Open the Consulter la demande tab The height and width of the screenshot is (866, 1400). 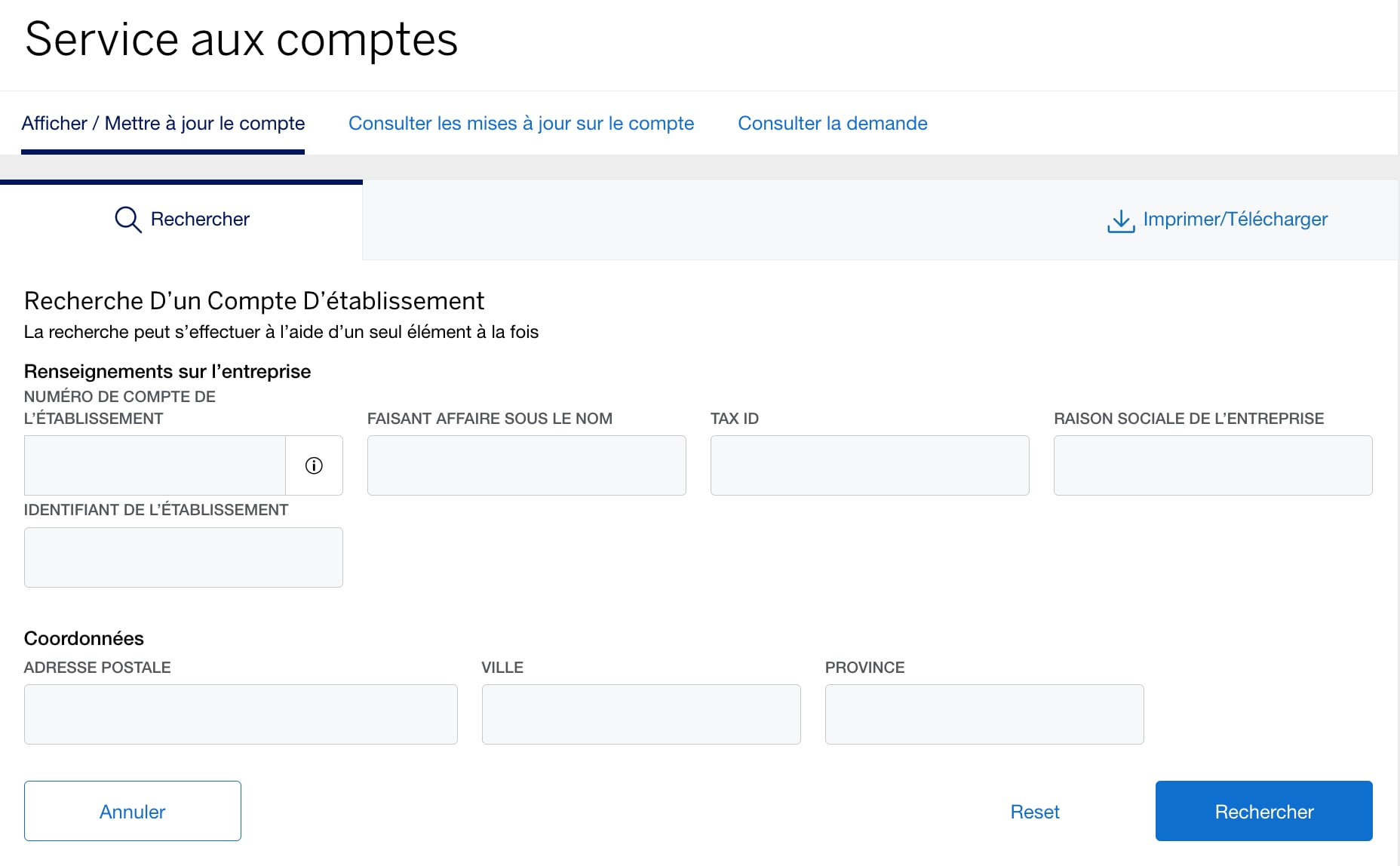(833, 123)
